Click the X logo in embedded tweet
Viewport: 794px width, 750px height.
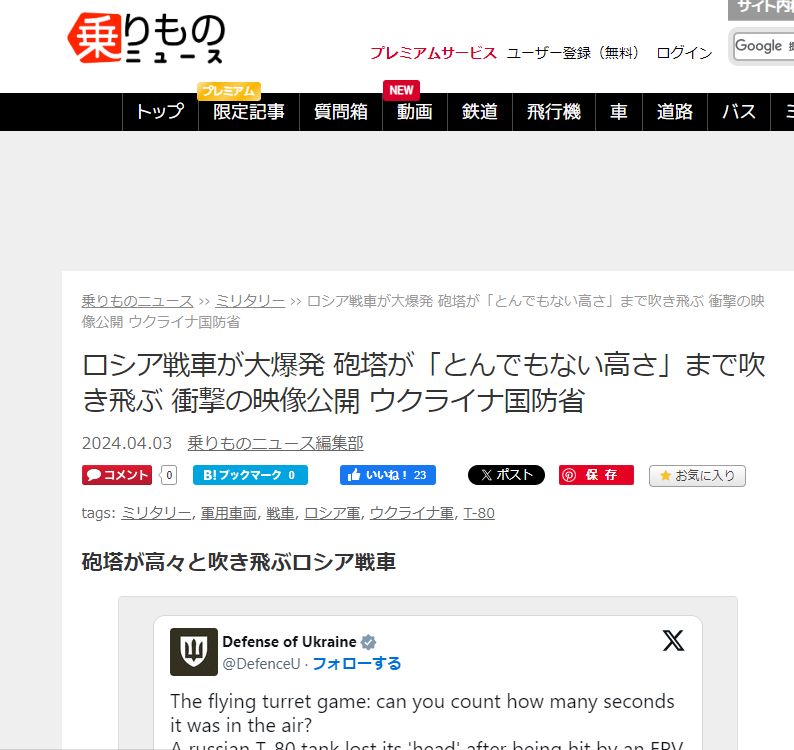[673, 641]
